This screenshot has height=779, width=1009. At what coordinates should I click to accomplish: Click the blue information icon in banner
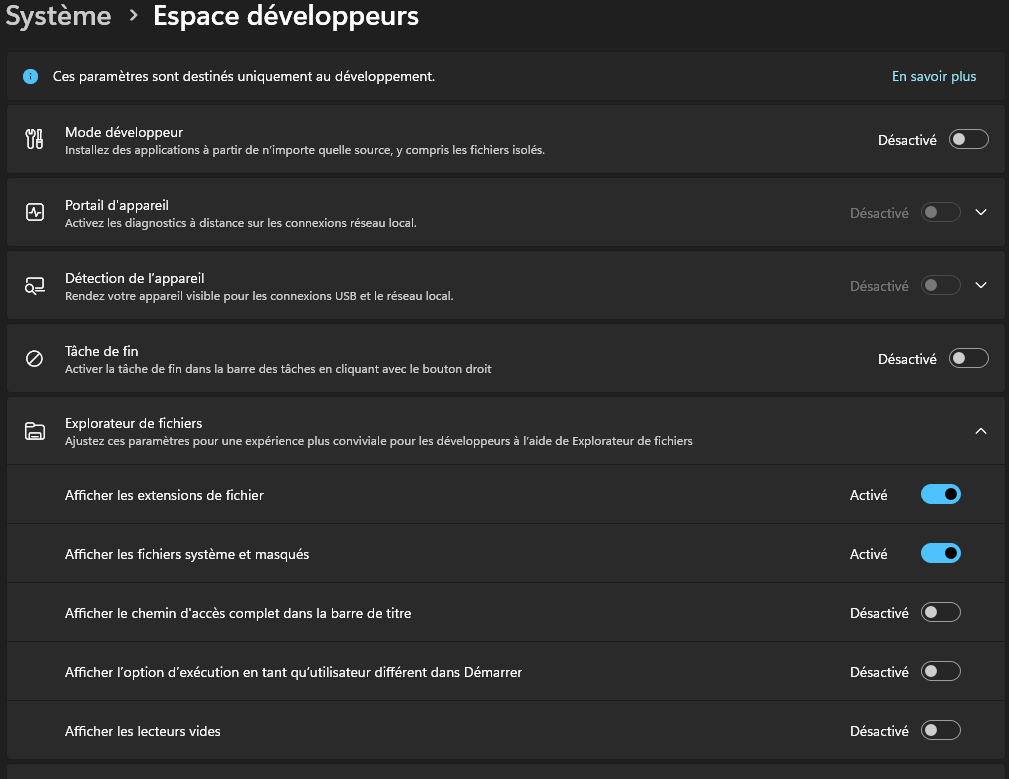pyautogui.click(x=31, y=76)
